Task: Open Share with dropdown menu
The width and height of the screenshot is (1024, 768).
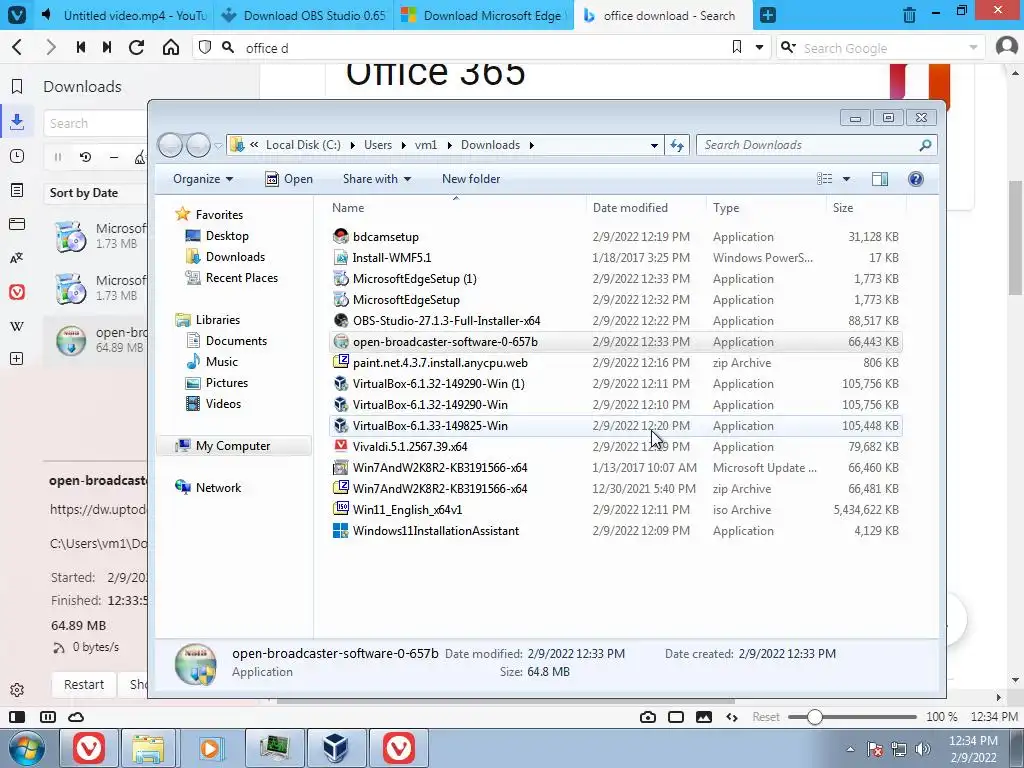Action: point(377,179)
